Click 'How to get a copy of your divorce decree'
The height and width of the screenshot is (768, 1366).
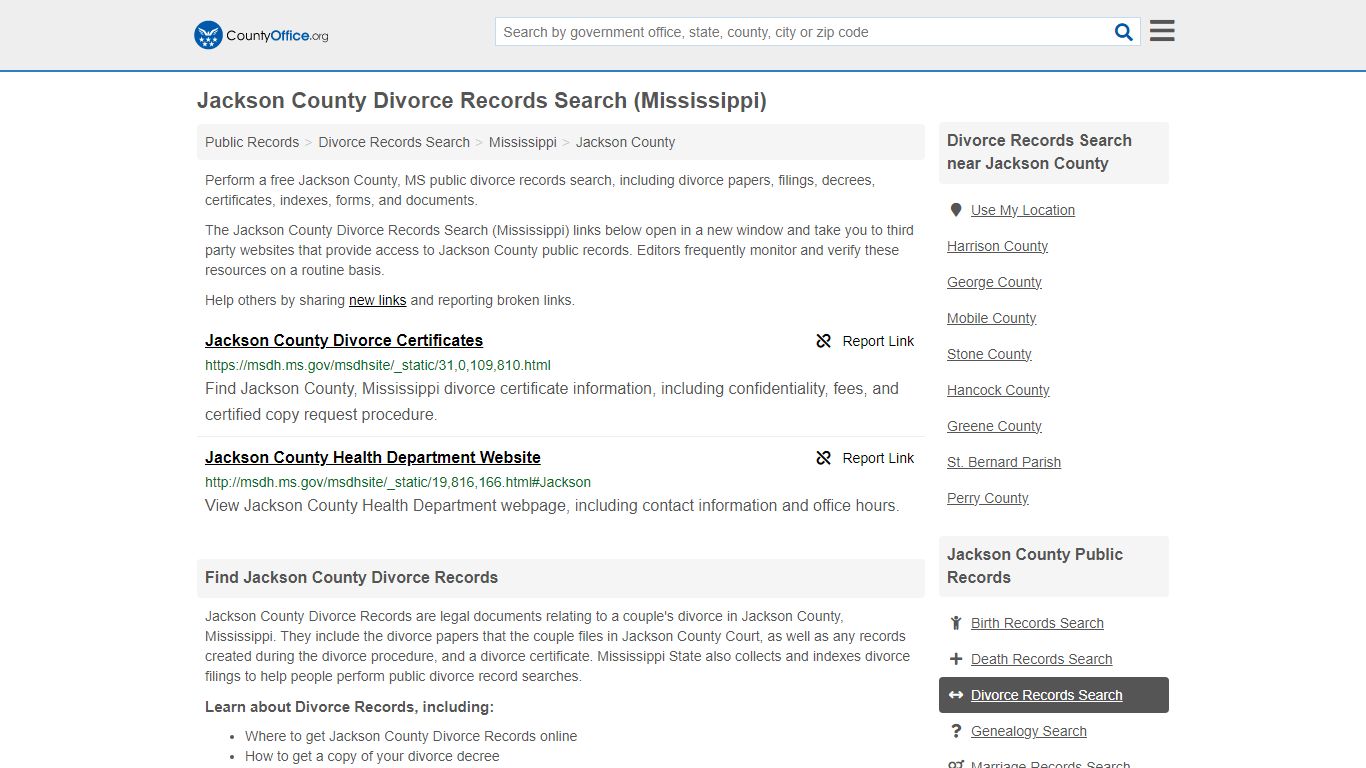[x=372, y=756]
